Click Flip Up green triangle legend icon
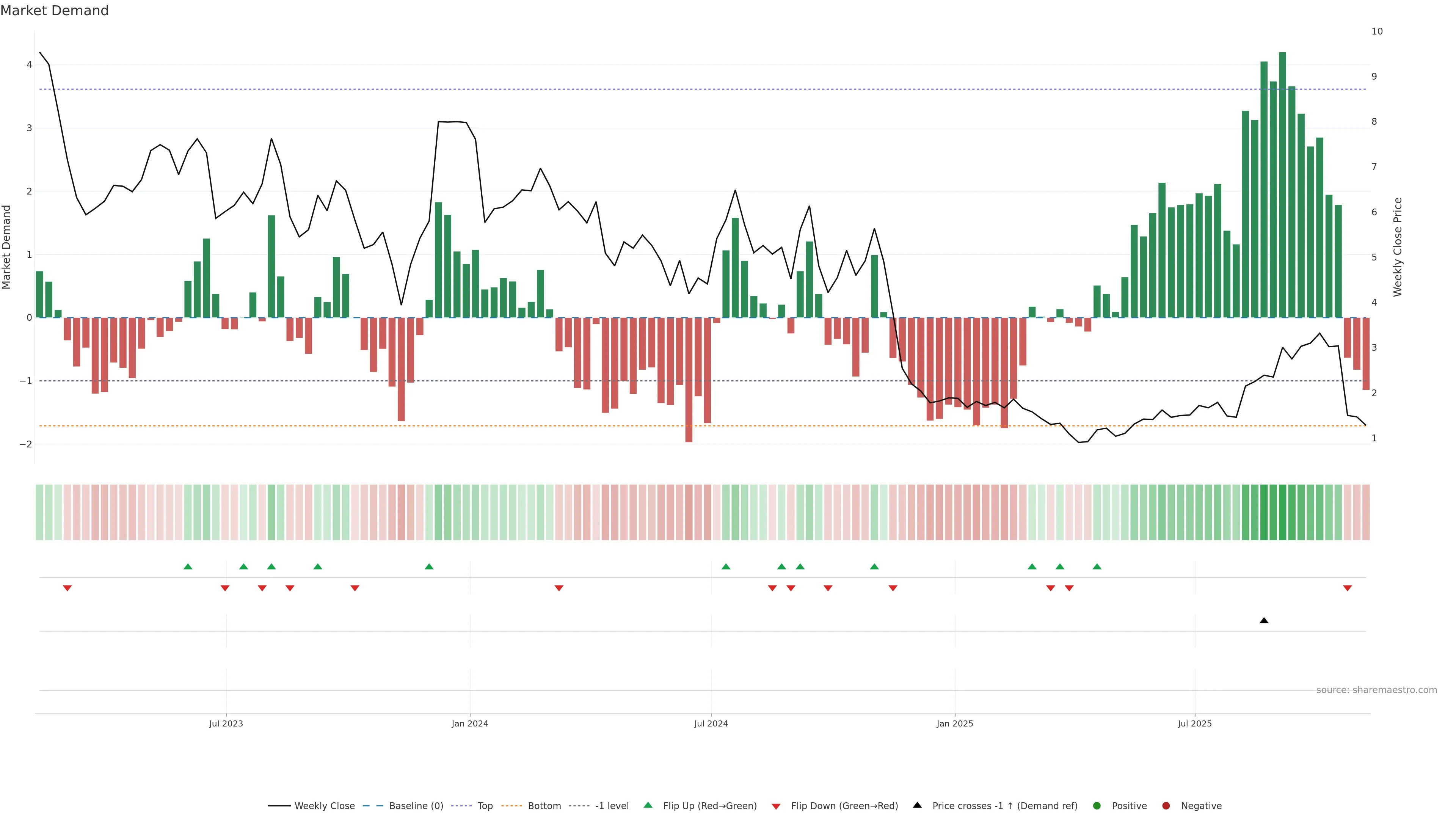 [648, 805]
